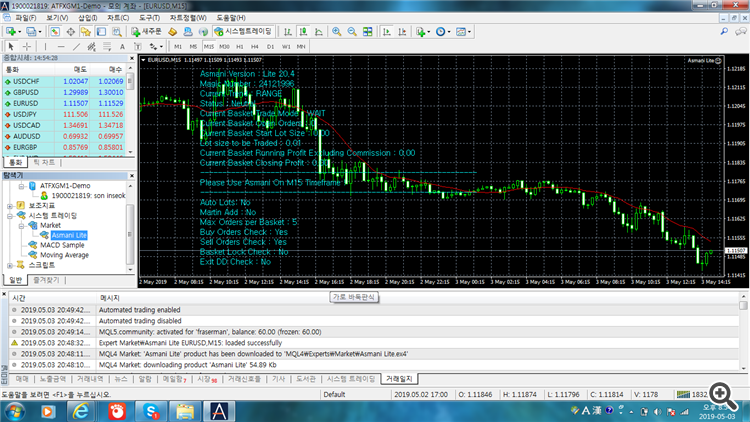The width and height of the screenshot is (750, 422).
Task: Switch chart to bar chart icon
Action: point(287,32)
